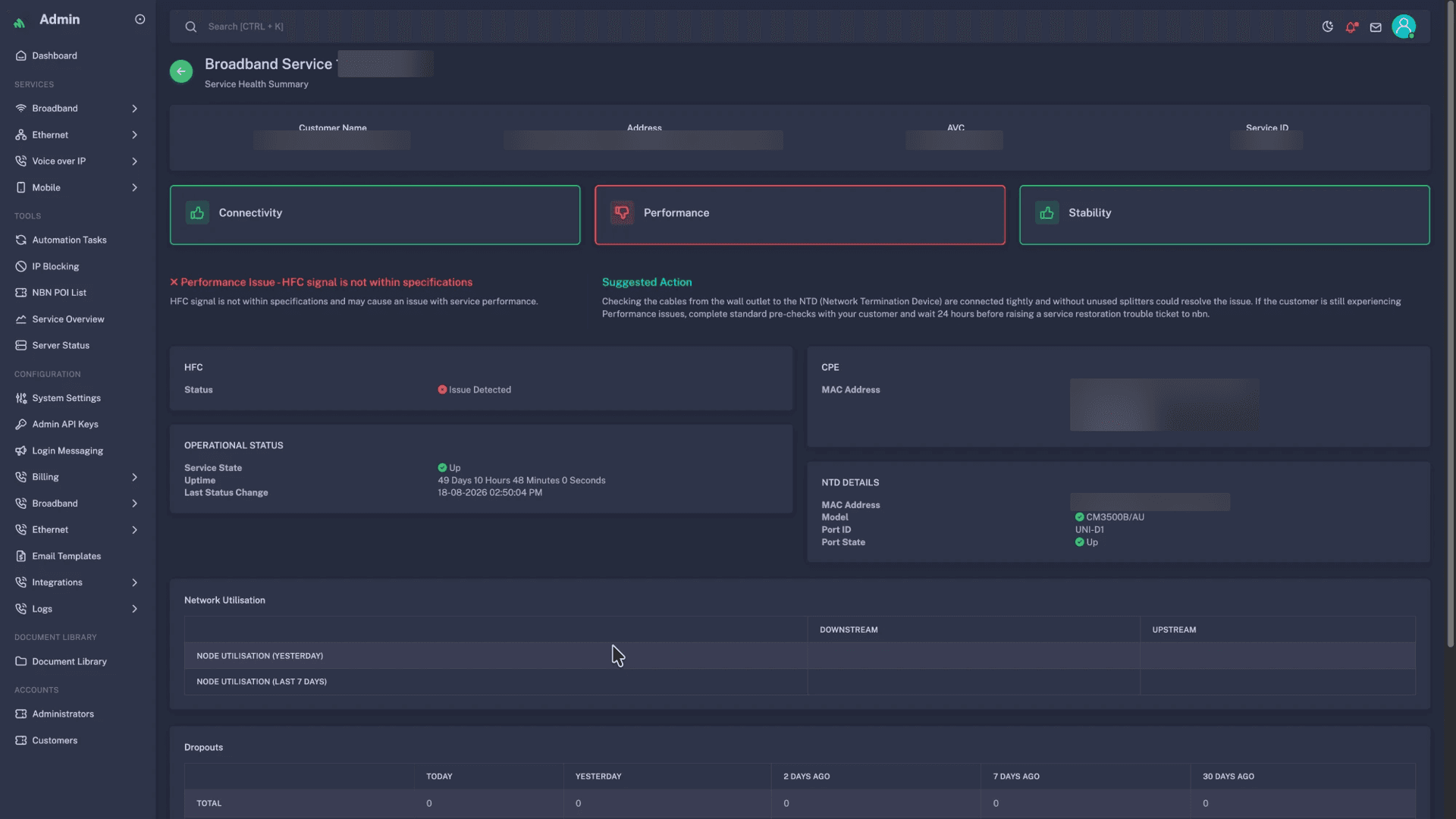
Task: Click Node Utilisation (Yesterday) row label
Action: [259, 656]
